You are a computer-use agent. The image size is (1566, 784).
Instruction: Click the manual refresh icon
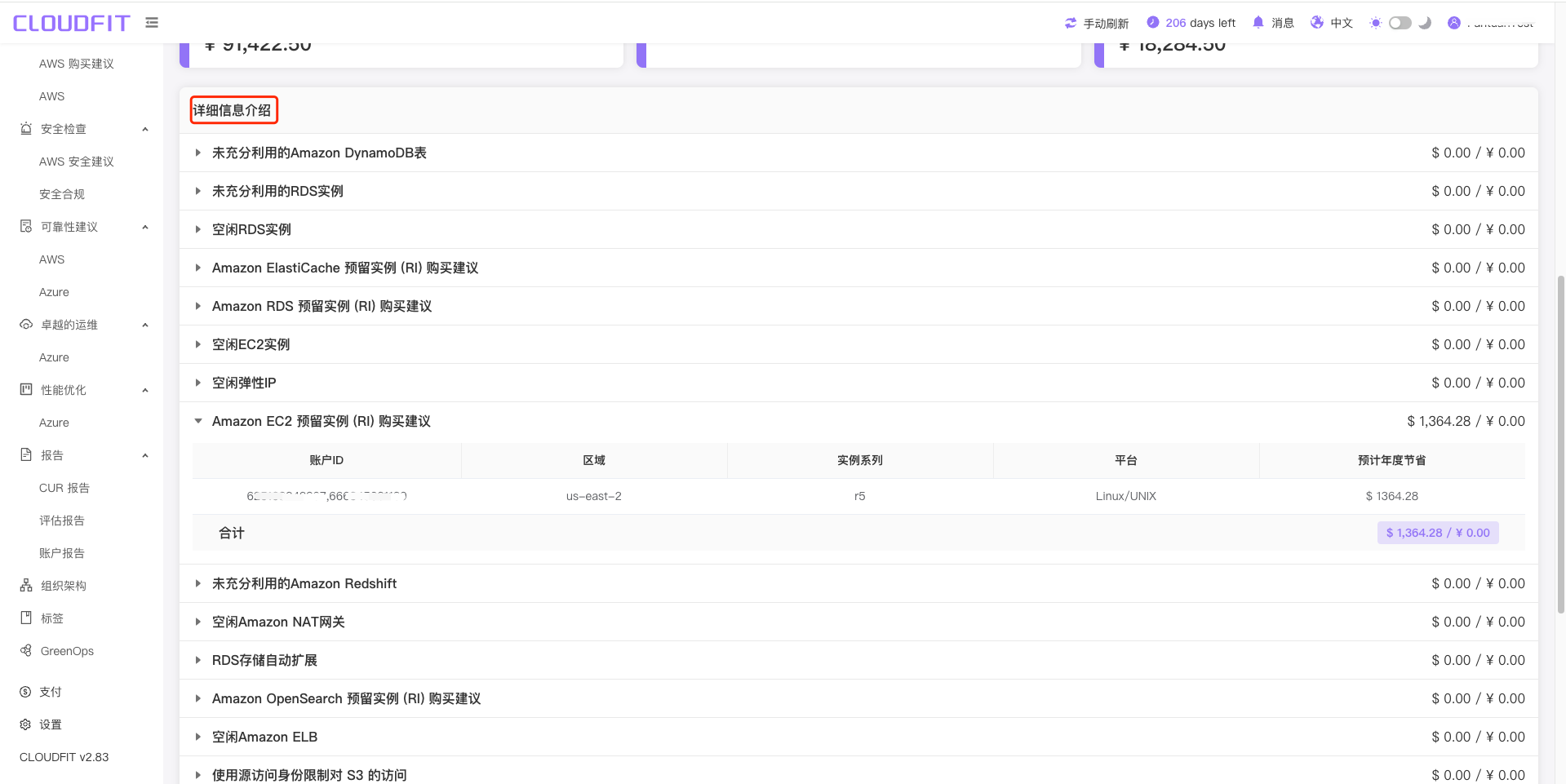(x=1071, y=23)
